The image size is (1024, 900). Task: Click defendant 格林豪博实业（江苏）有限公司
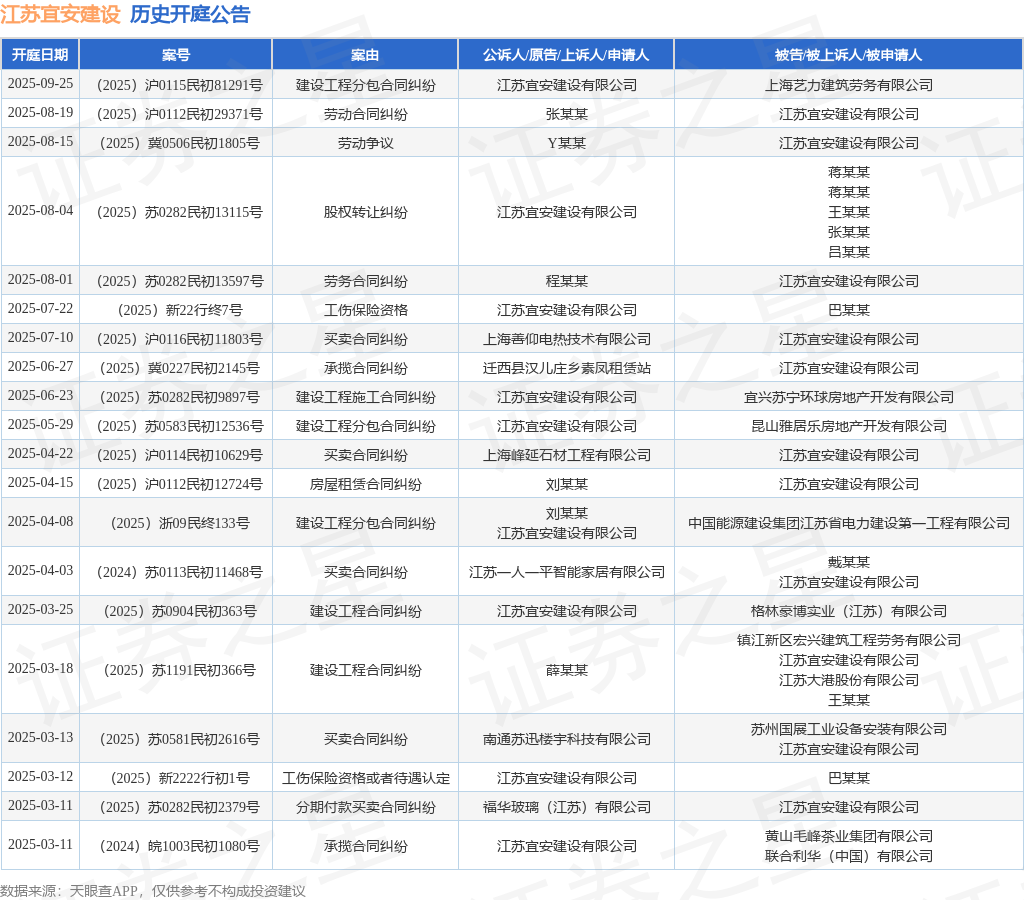[x=849, y=611]
